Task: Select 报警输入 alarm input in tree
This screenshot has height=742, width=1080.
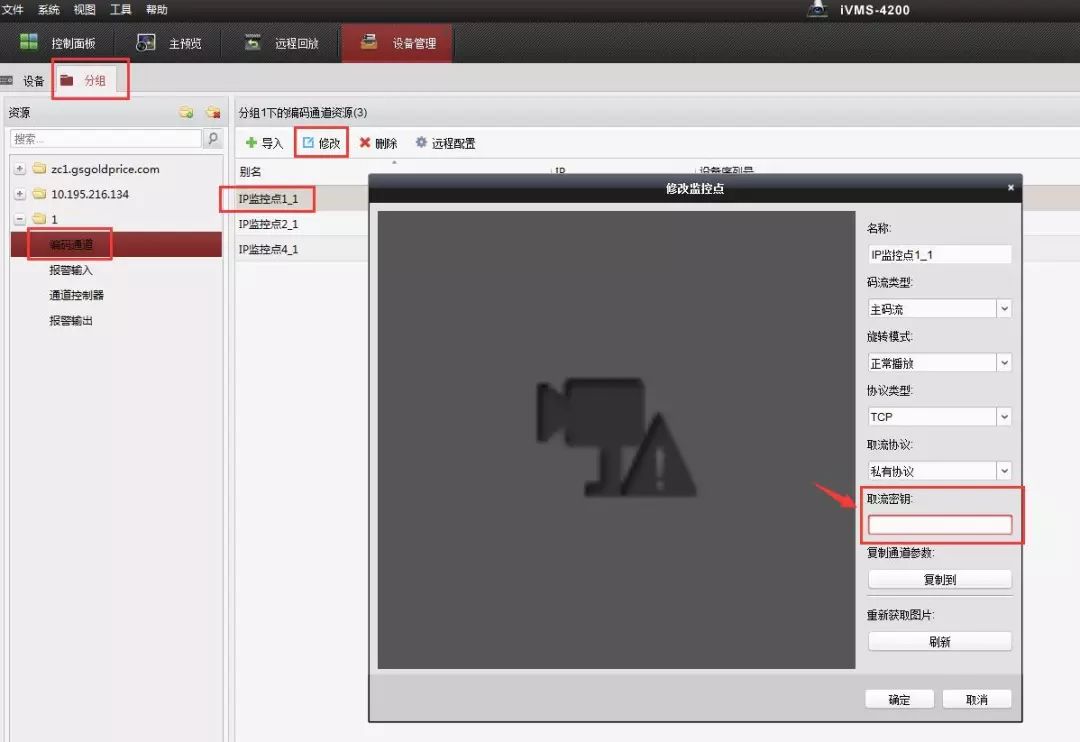Action: pos(71,270)
